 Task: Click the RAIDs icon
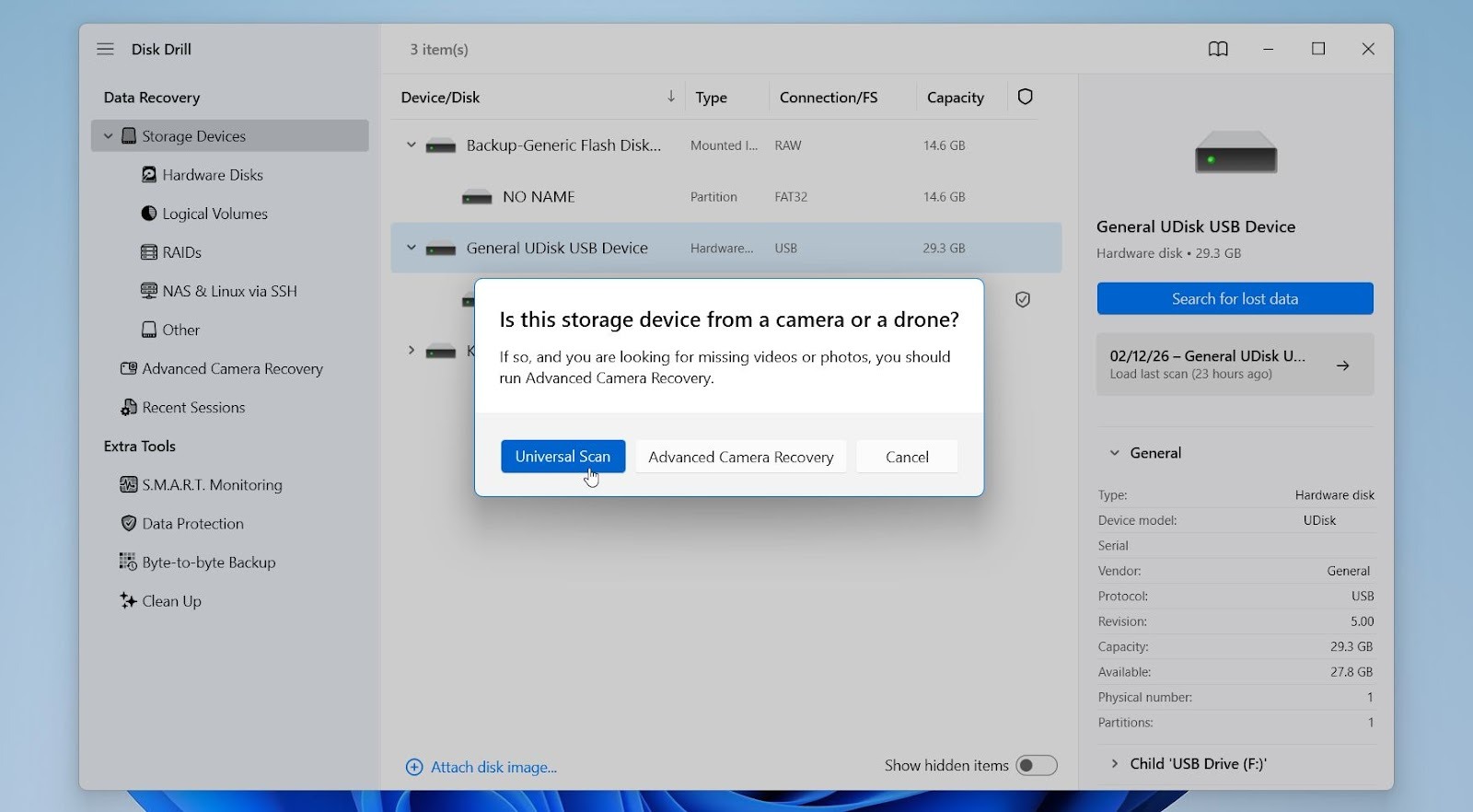(x=149, y=252)
